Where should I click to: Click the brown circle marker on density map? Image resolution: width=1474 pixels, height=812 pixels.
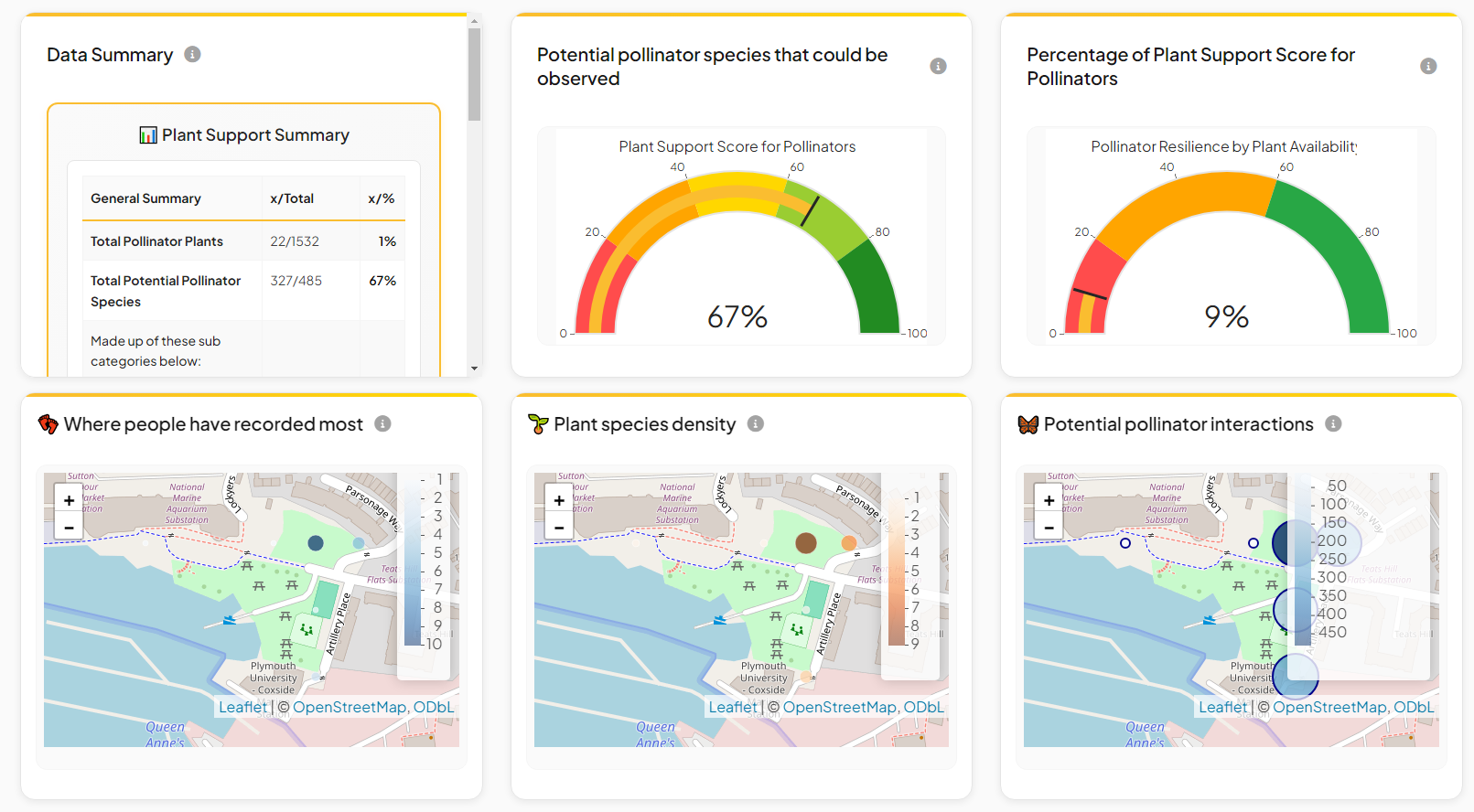pyautogui.click(x=806, y=543)
